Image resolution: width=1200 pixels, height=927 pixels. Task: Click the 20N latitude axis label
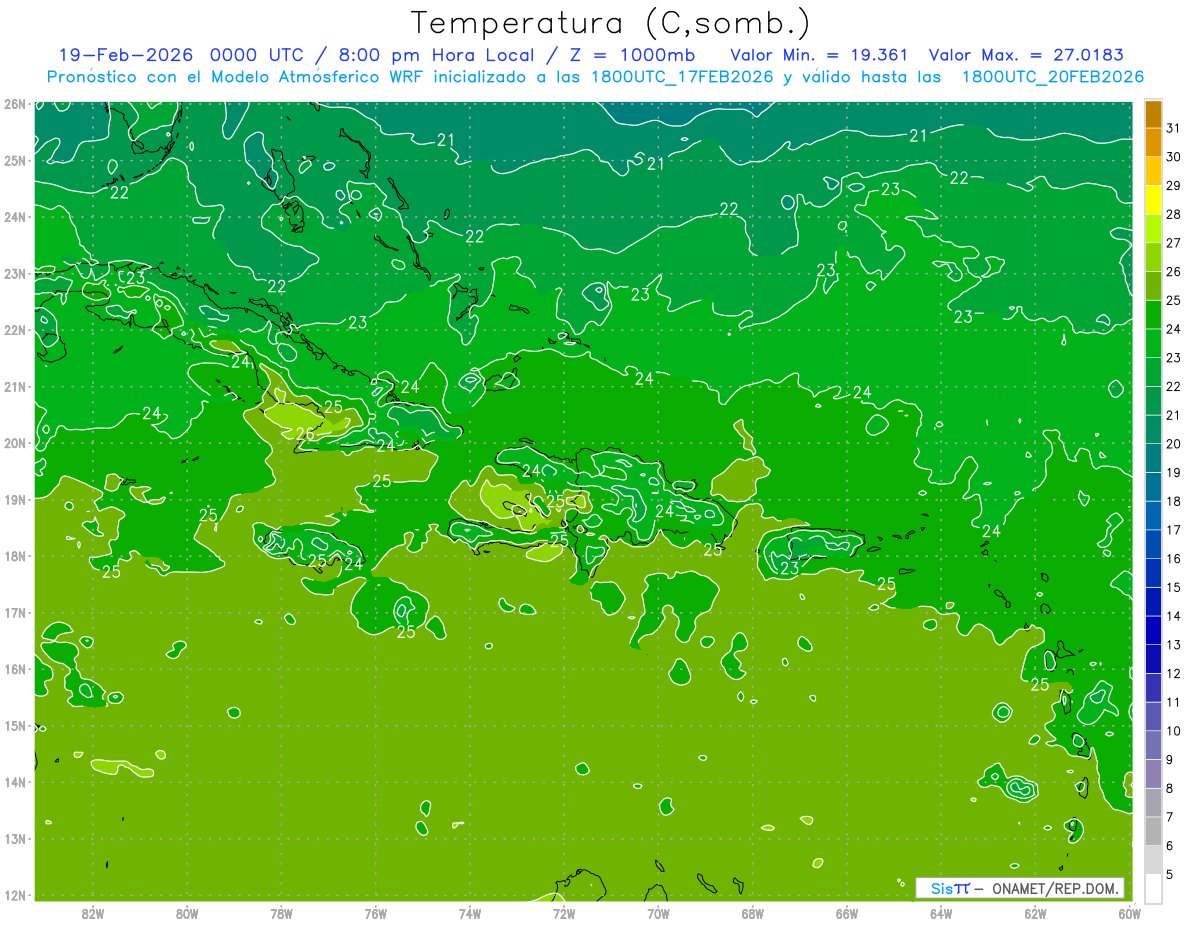[14, 443]
